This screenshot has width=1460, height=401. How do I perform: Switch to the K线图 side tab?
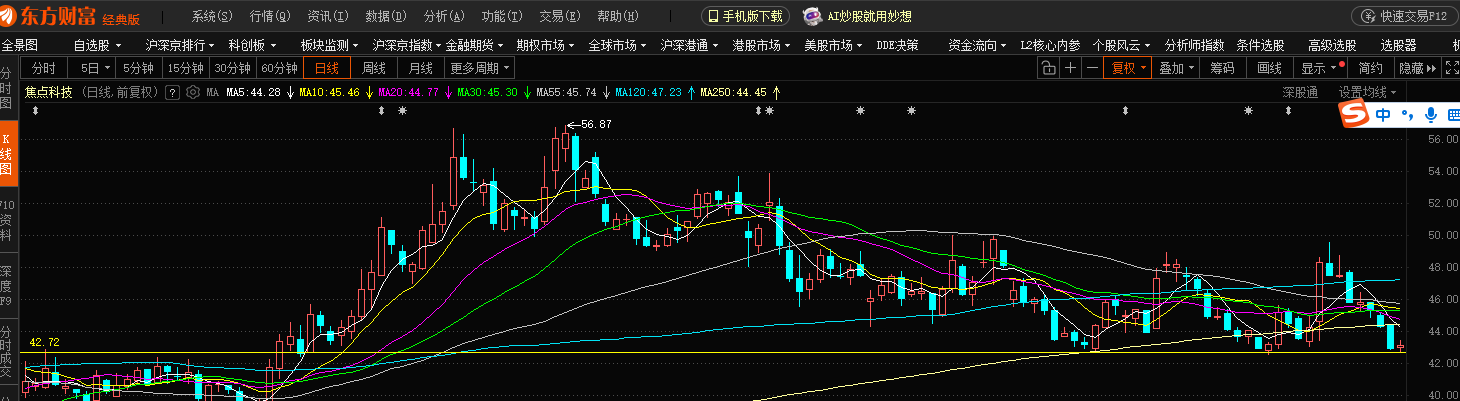[x=8, y=154]
